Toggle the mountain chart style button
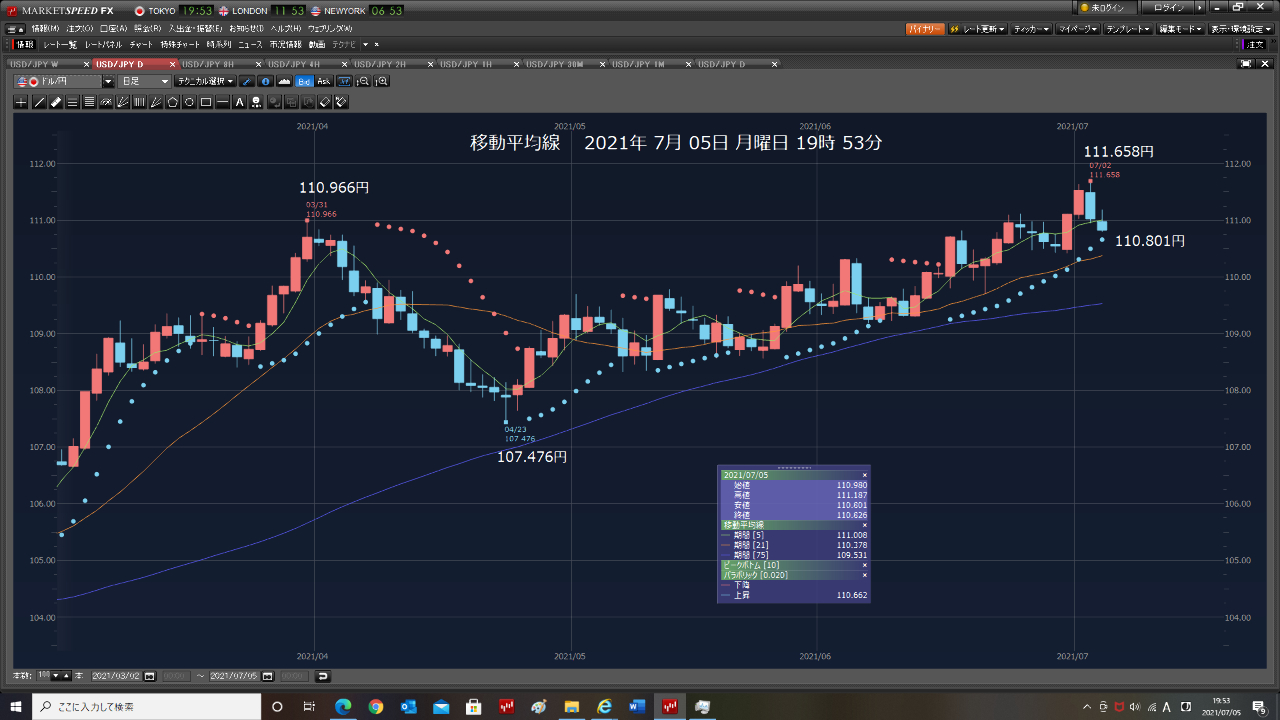 click(x=284, y=81)
